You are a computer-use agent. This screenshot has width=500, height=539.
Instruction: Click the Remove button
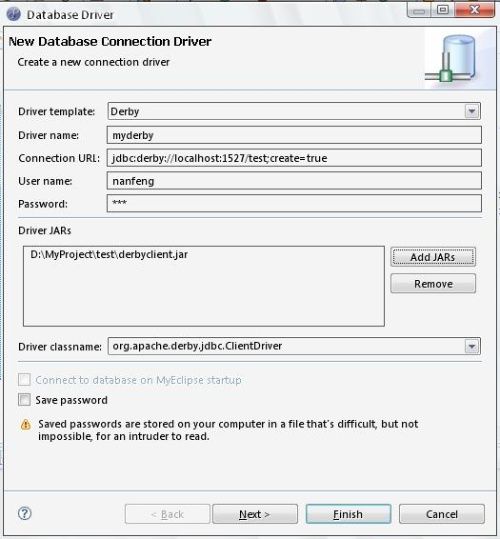(433, 284)
